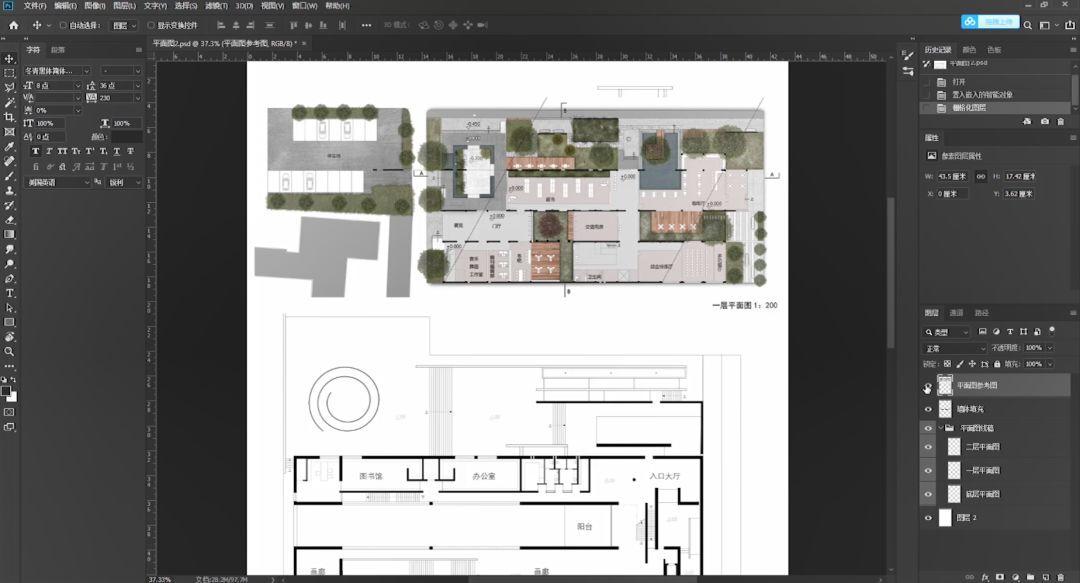Image resolution: width=1080 pixels, height=583 pixels.
Task: Select the Rectangle shape tool
Action: coord(10,322)
